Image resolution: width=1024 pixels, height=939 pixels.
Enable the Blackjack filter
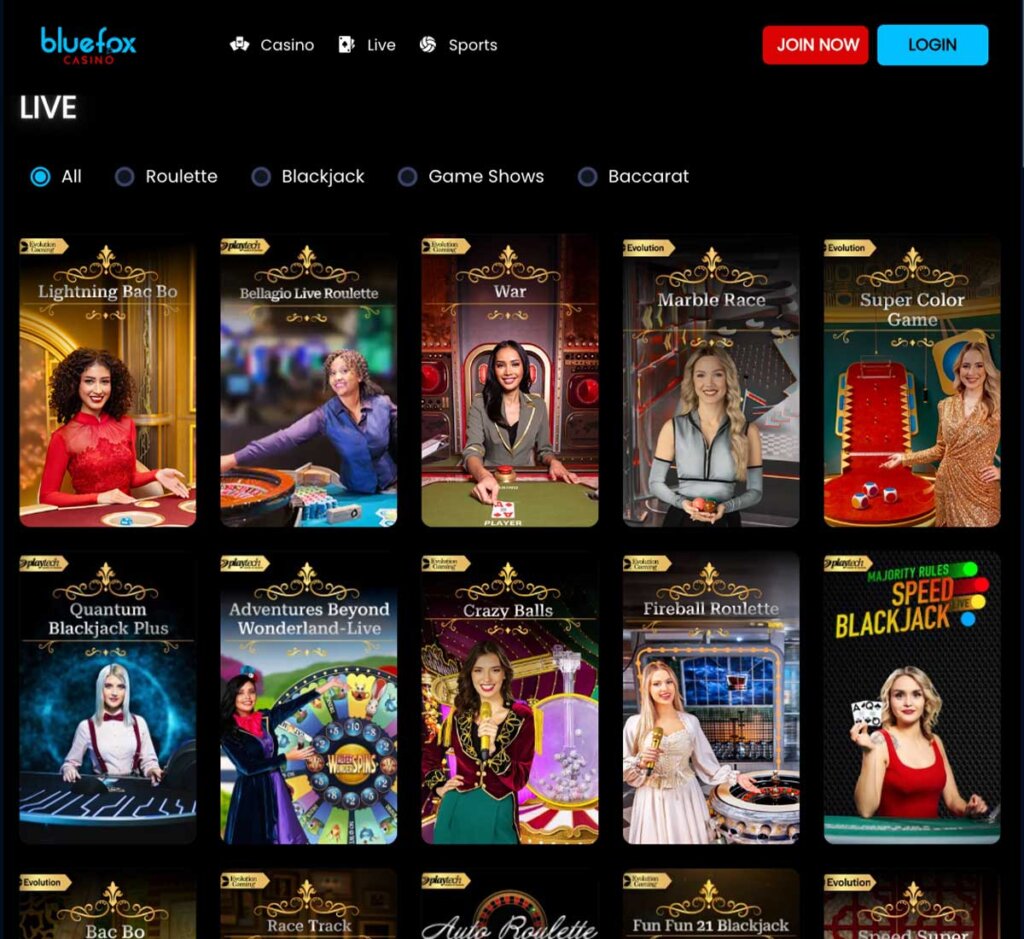pos(261,176)
